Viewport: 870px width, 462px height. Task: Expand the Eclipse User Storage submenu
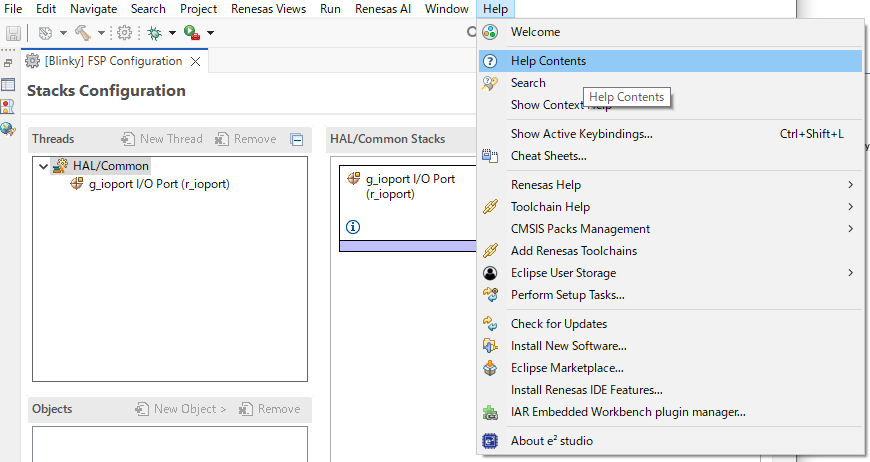[670, 273]
